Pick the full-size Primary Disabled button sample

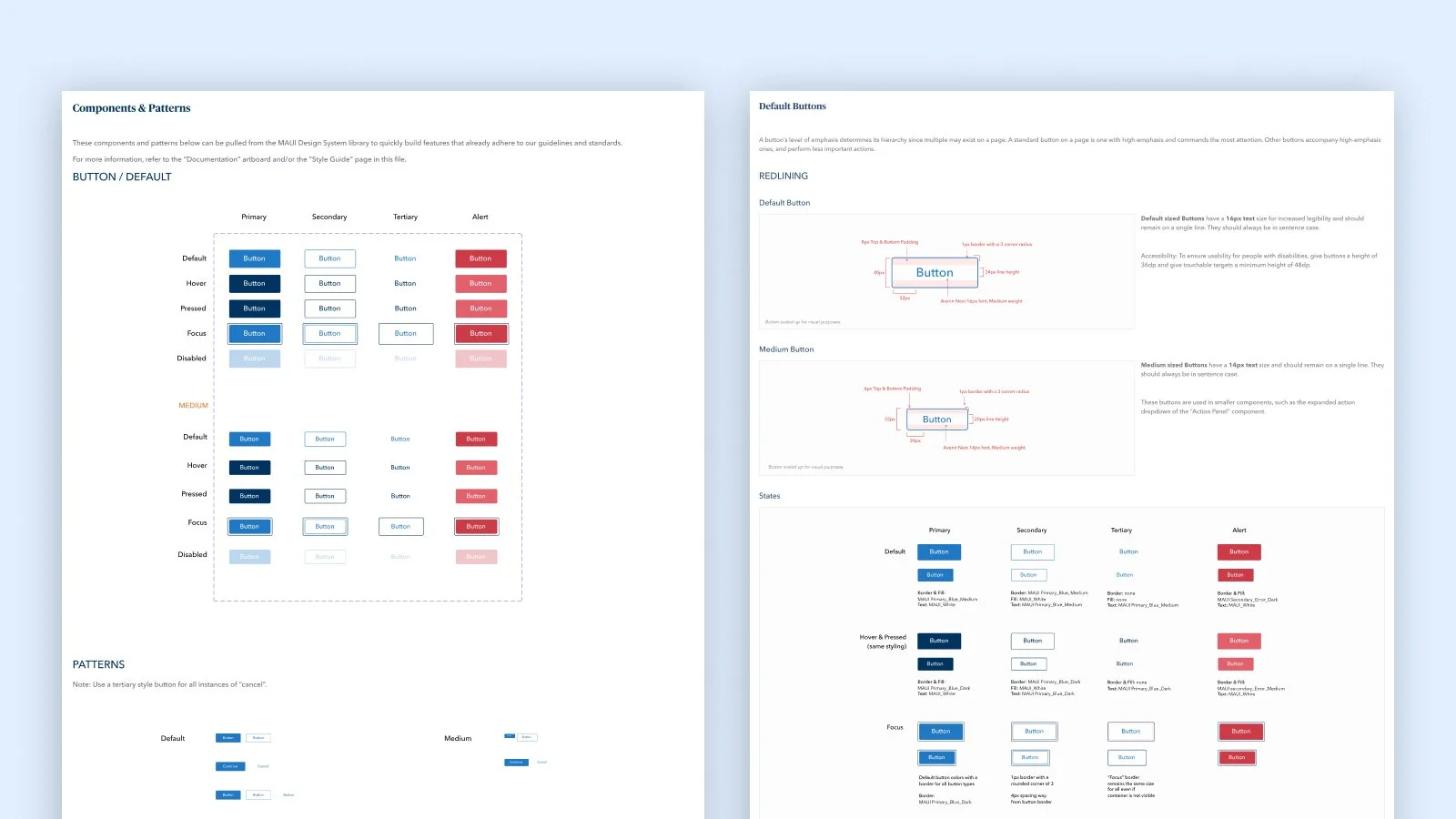click(x=255, y=359)
